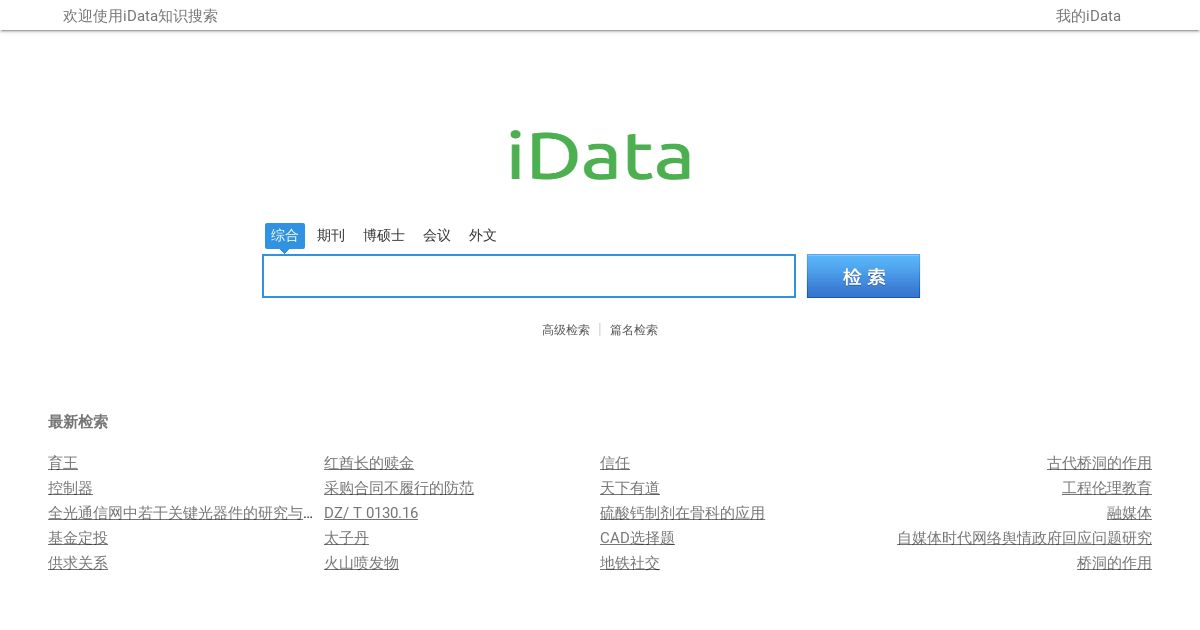The image size is (1200, 630).
Task: Click the iData logo
Action: [x=600, y=156]
